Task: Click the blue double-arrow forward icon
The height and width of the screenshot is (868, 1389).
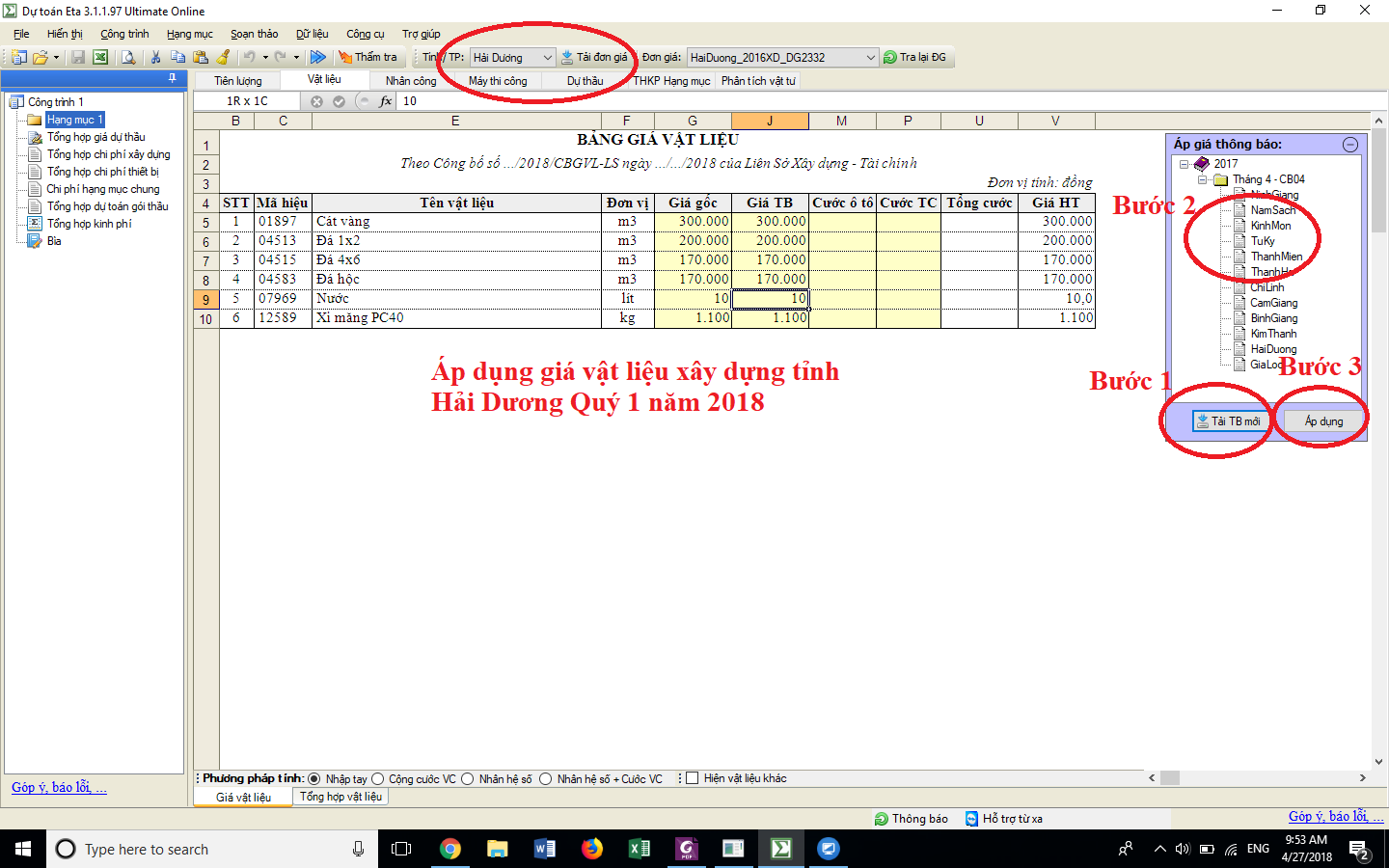Action: coord(318,58)
